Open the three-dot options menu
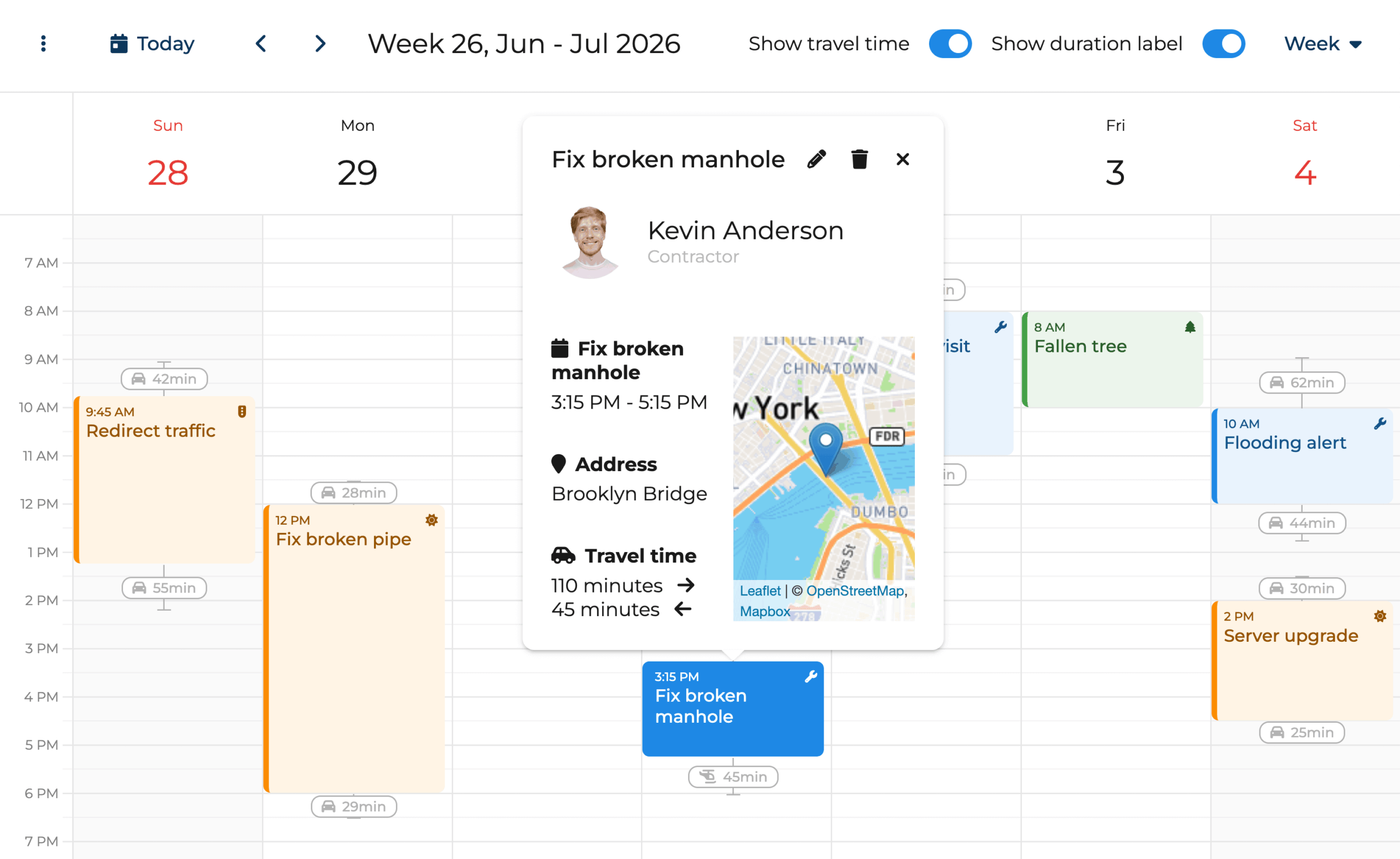 43,43
